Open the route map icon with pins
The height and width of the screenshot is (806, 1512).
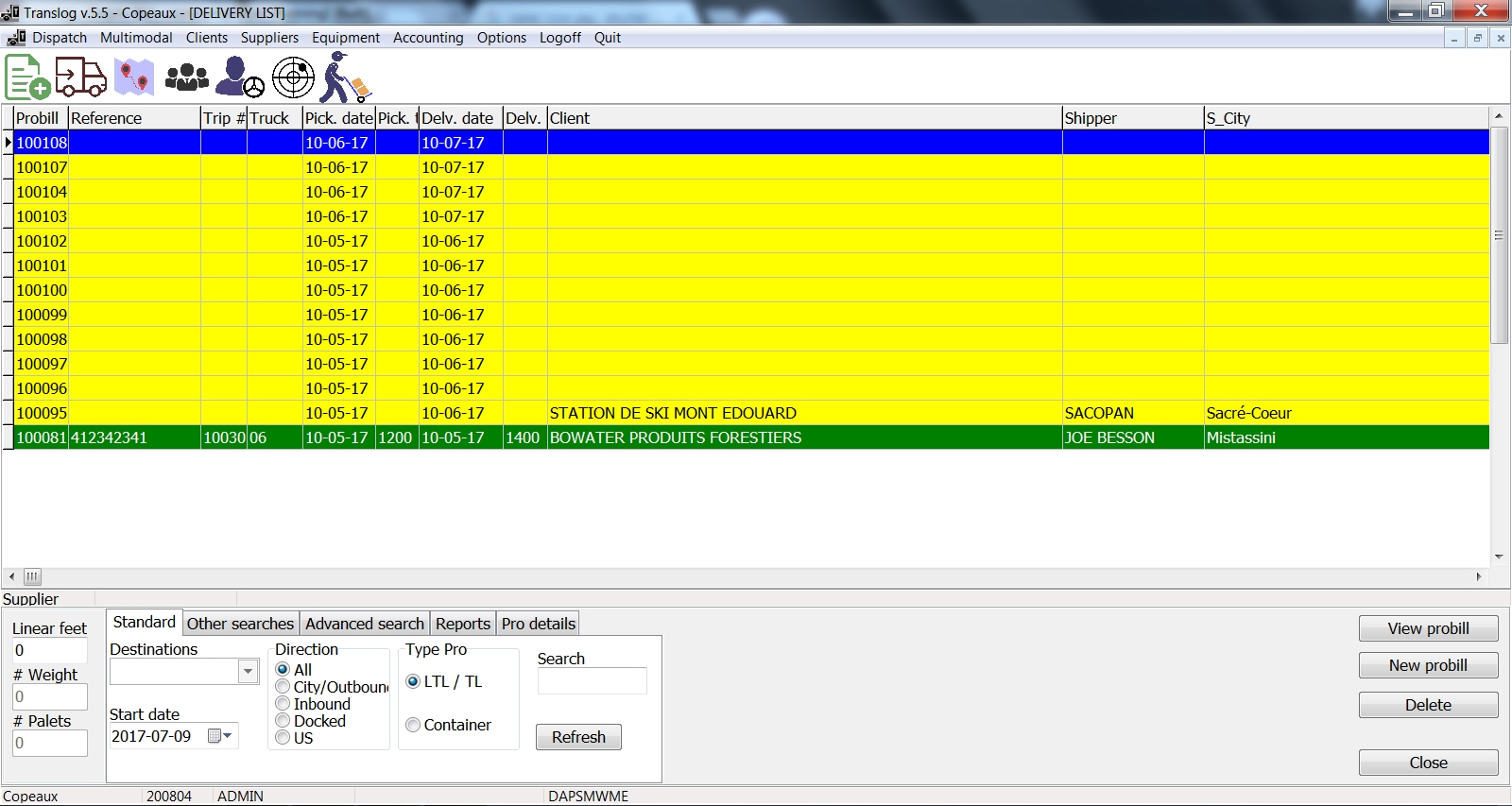[134, 77]
